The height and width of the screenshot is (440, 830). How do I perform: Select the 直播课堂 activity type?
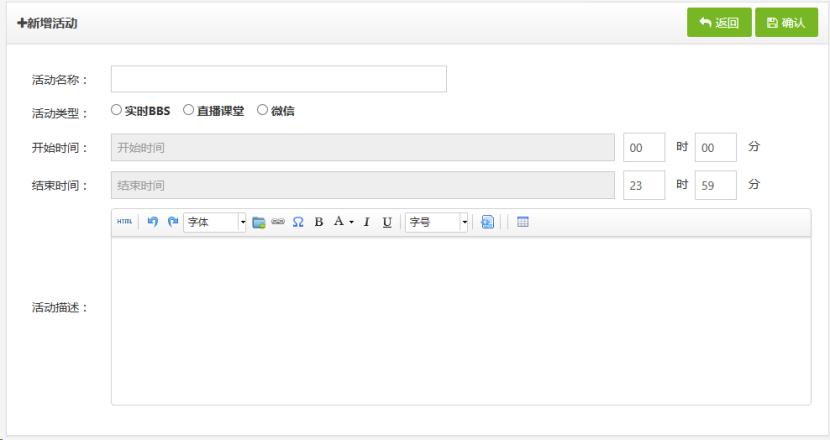point(188,110)
